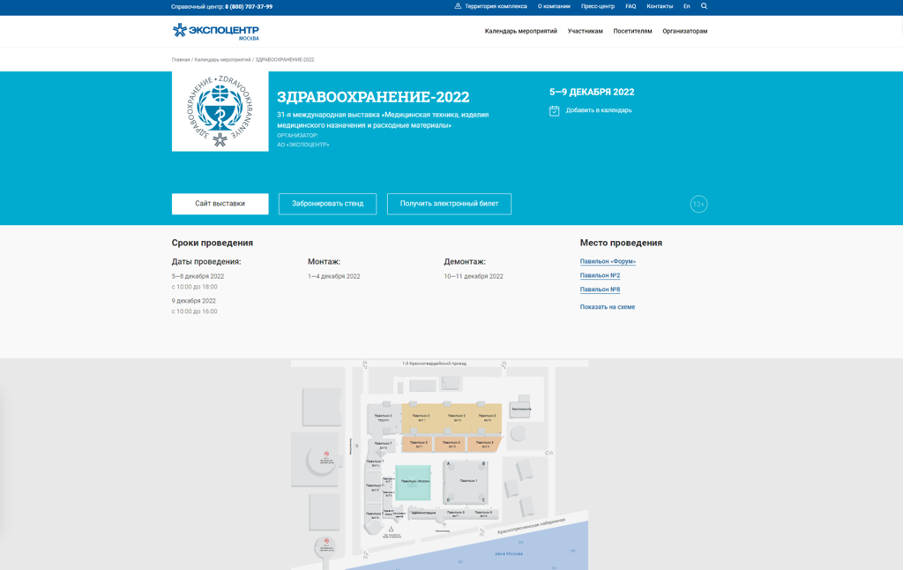Click the река Москва label on map
Image resolution: width=904 pixels, height=570 pixels.
click(x=509, y=553)
